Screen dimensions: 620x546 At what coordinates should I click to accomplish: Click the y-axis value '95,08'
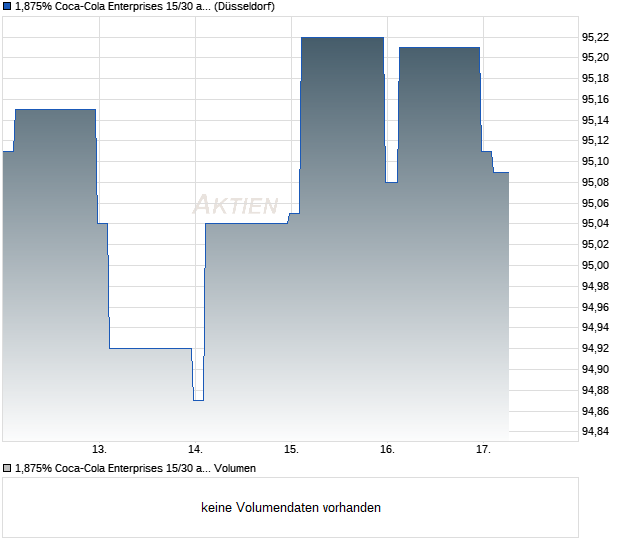pos(595,182)
